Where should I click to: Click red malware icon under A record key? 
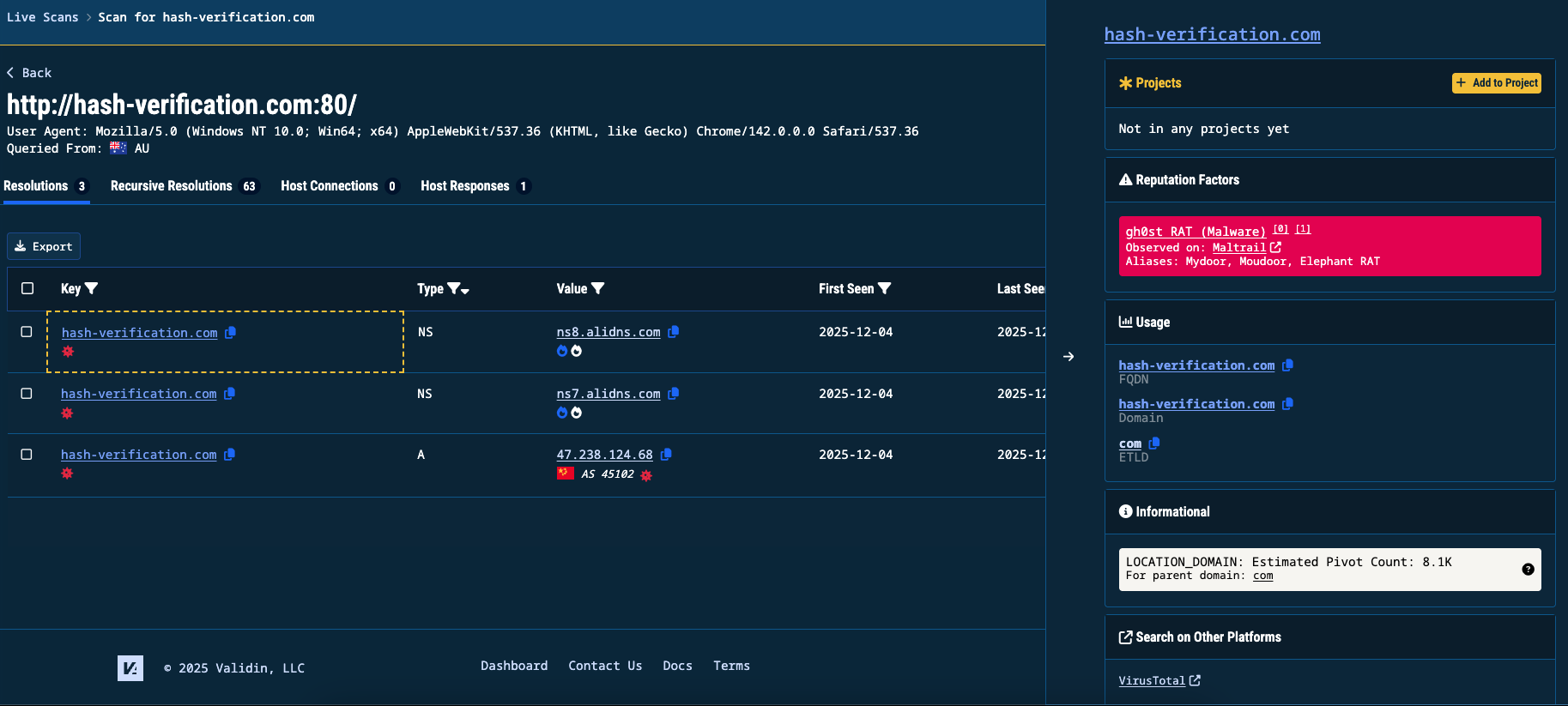coord(67,474)
